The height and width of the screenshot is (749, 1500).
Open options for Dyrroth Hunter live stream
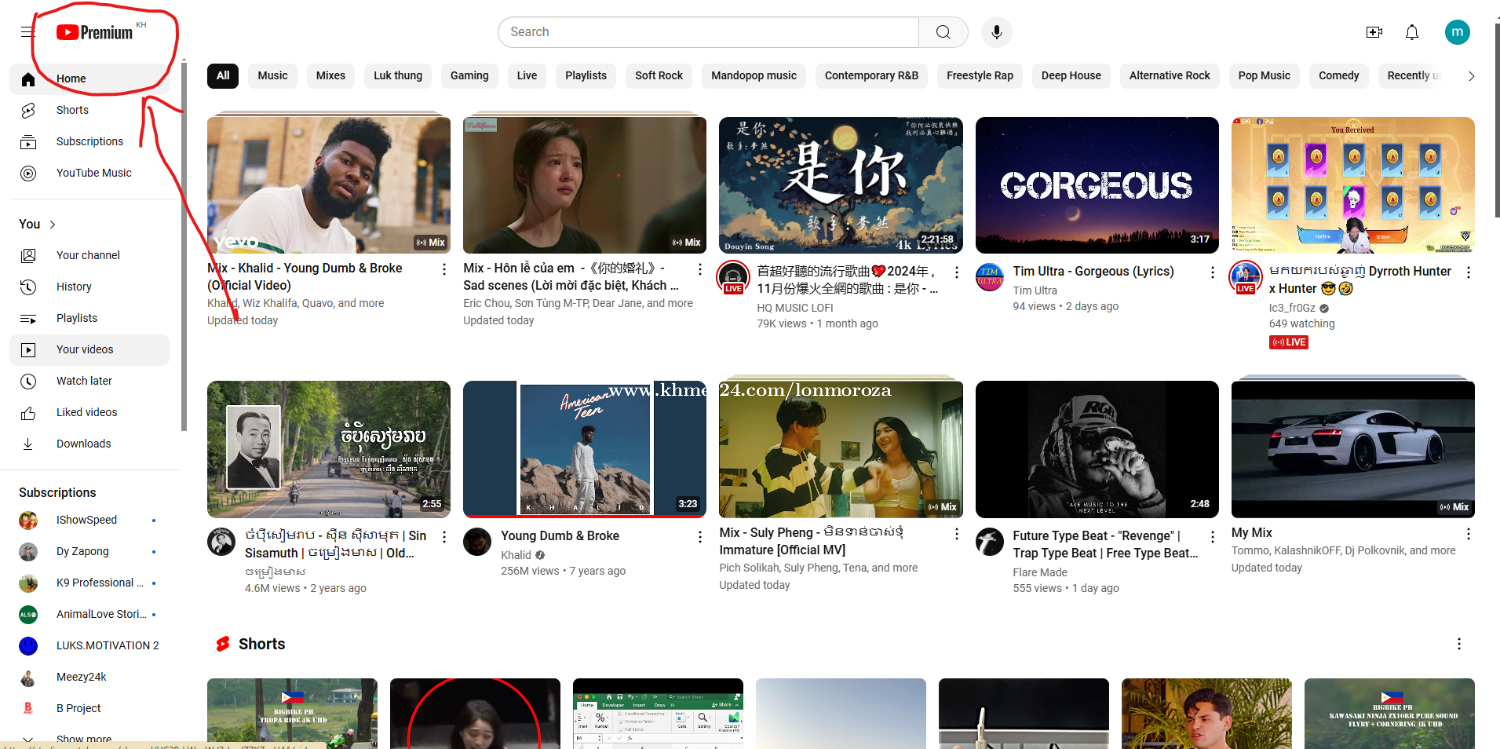(1469, 272)
